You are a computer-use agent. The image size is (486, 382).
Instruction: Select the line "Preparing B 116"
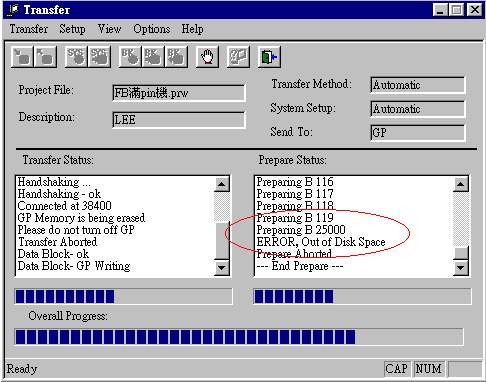tap(295, 182)
